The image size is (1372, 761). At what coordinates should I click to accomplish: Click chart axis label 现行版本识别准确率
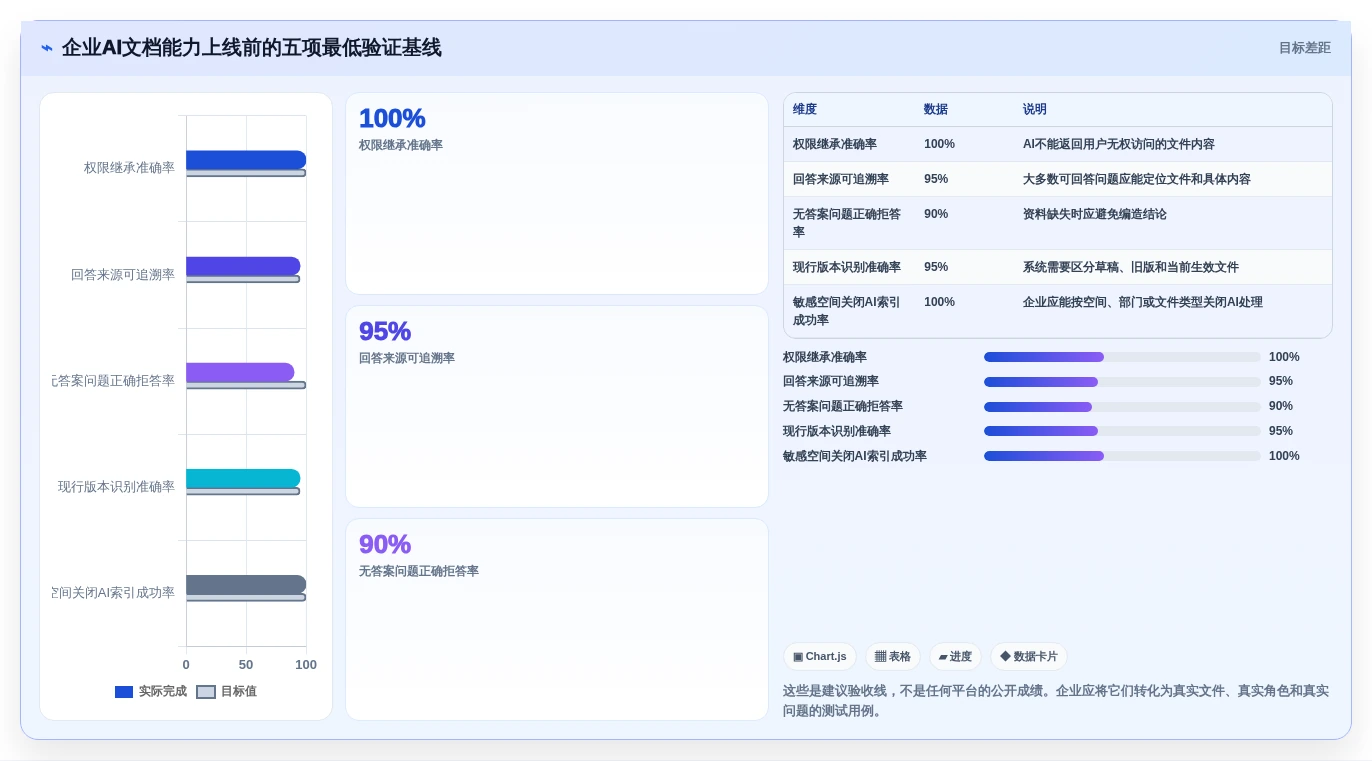click(117, 487)
